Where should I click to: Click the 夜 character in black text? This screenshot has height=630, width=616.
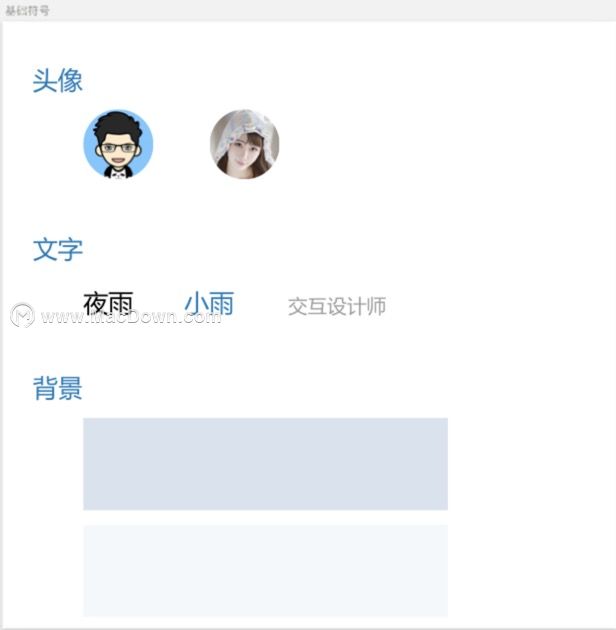coord(96,304)
